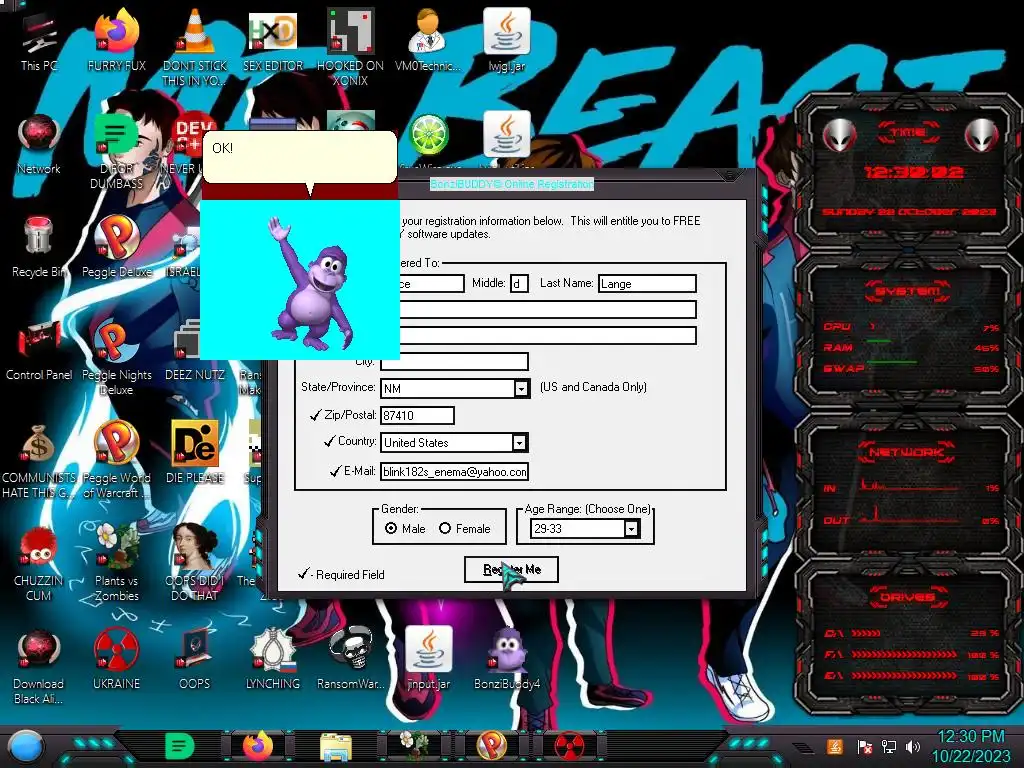Switch to Plants vs Zombies taskbar button
The image size is (1024, 768).
click(414, 746)
